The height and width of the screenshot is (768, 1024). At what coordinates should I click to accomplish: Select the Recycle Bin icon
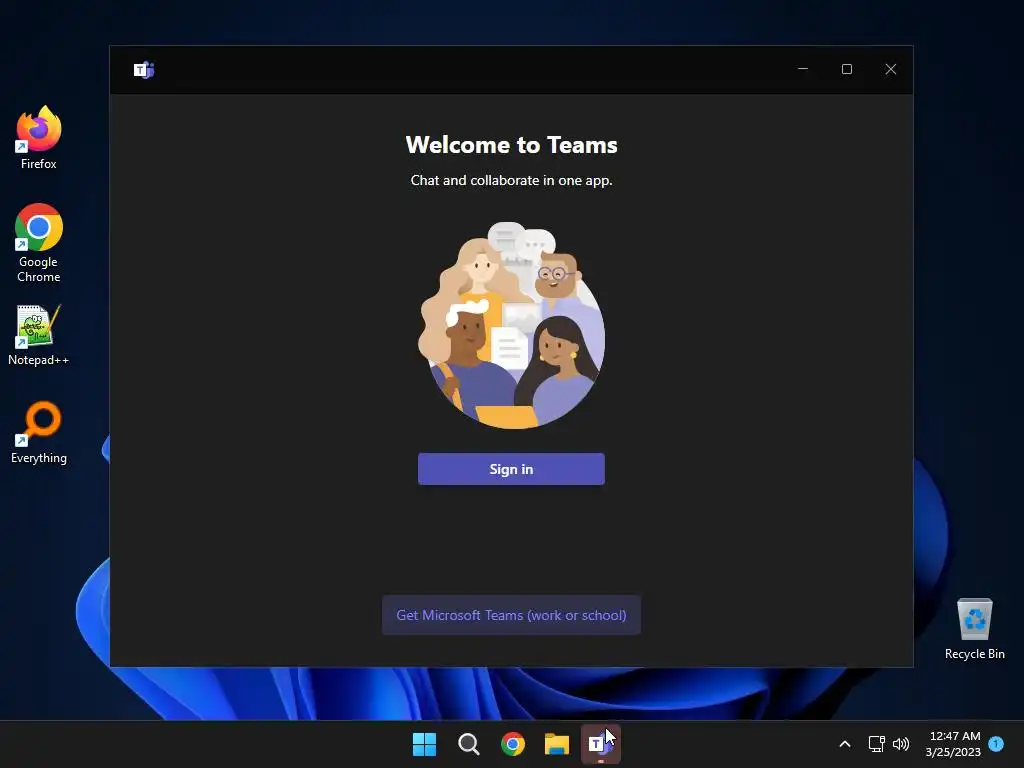[974, 629]
